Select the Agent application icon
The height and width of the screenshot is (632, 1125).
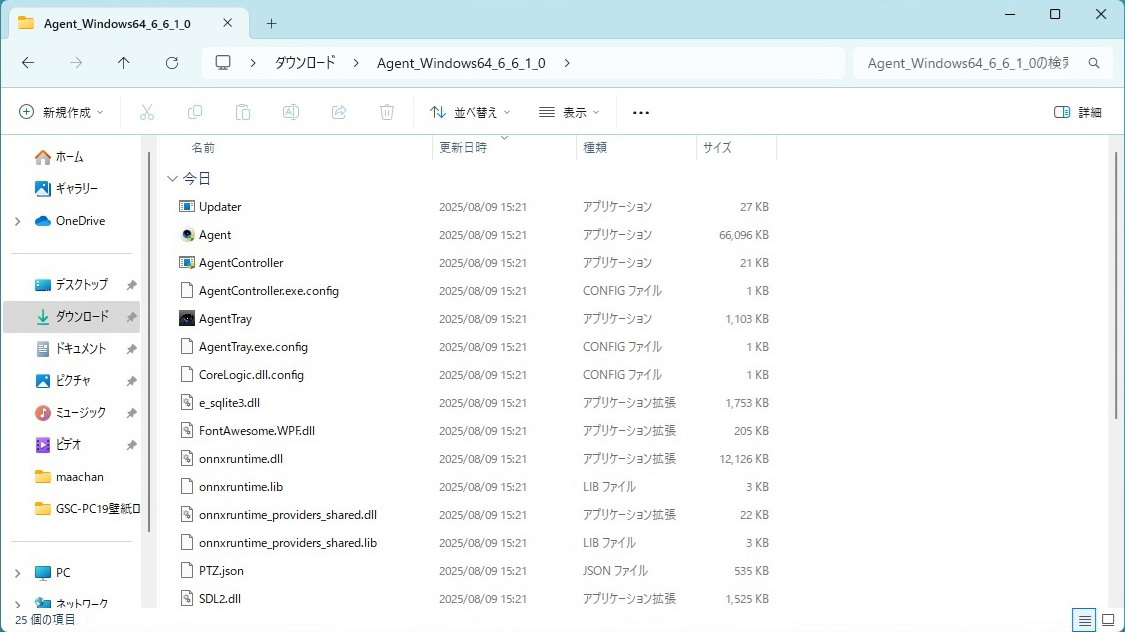tap(187, 235)
